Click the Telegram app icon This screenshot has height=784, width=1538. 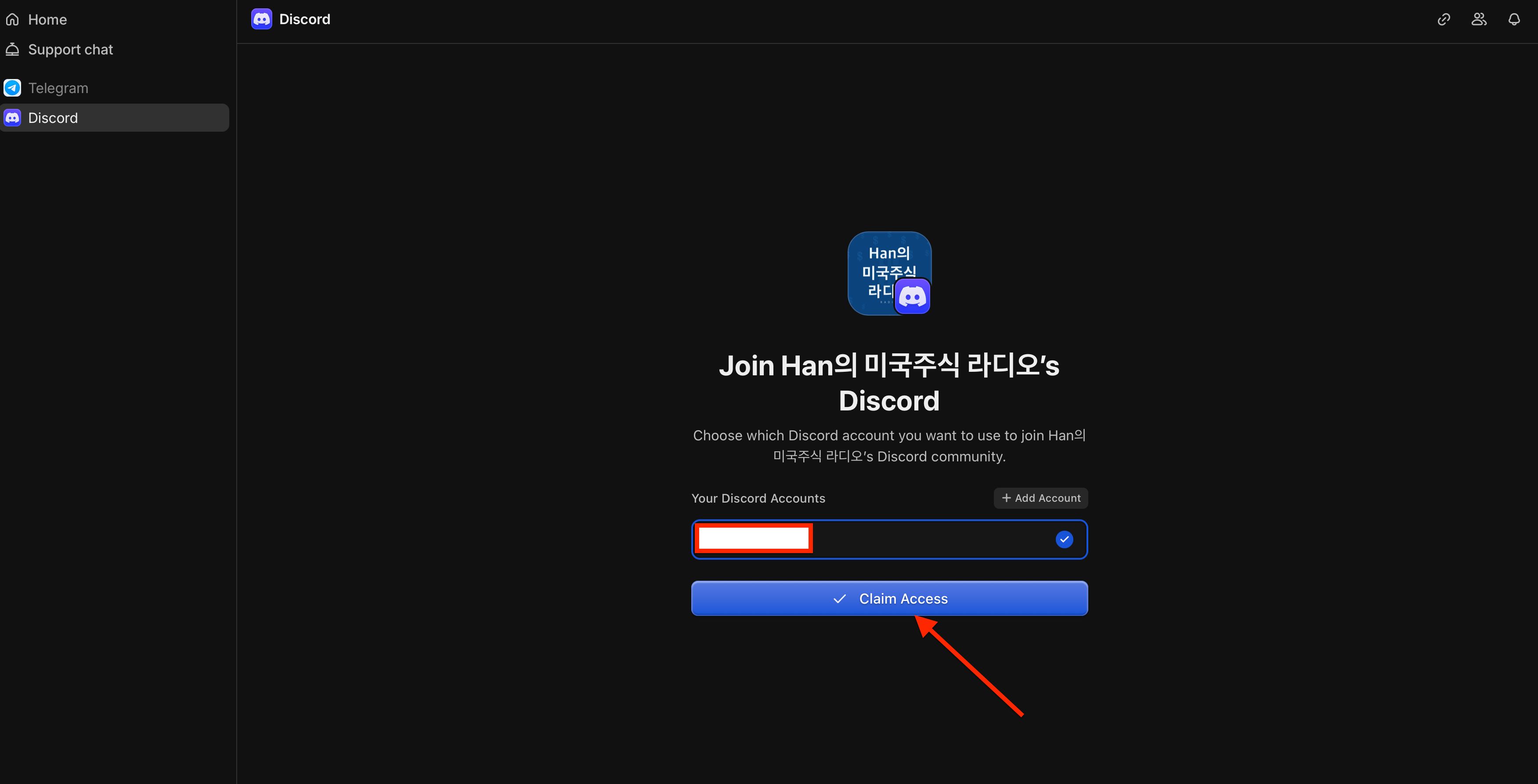13,88
